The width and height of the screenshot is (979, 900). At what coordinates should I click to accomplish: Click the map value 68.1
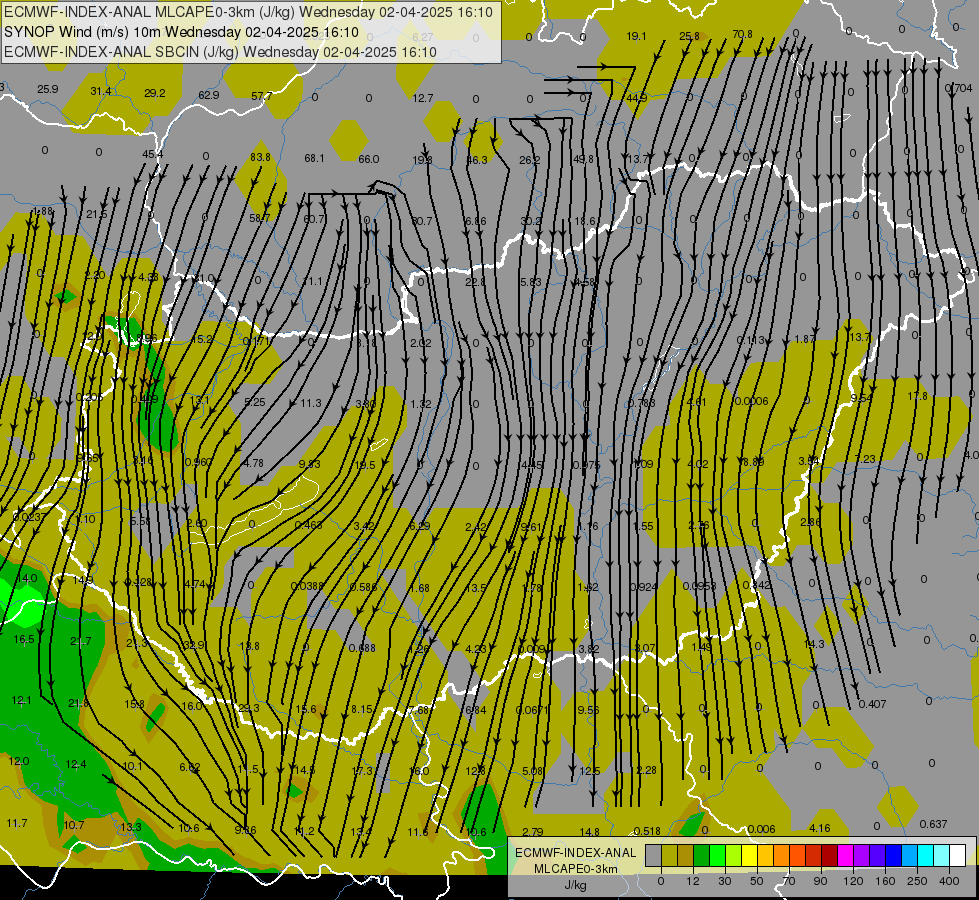[x=314, y=158]
